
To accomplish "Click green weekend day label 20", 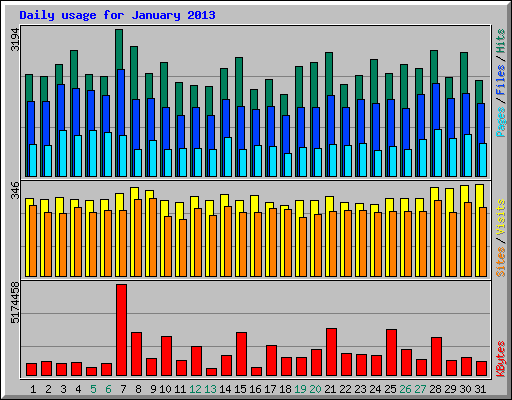I will 315,389.
